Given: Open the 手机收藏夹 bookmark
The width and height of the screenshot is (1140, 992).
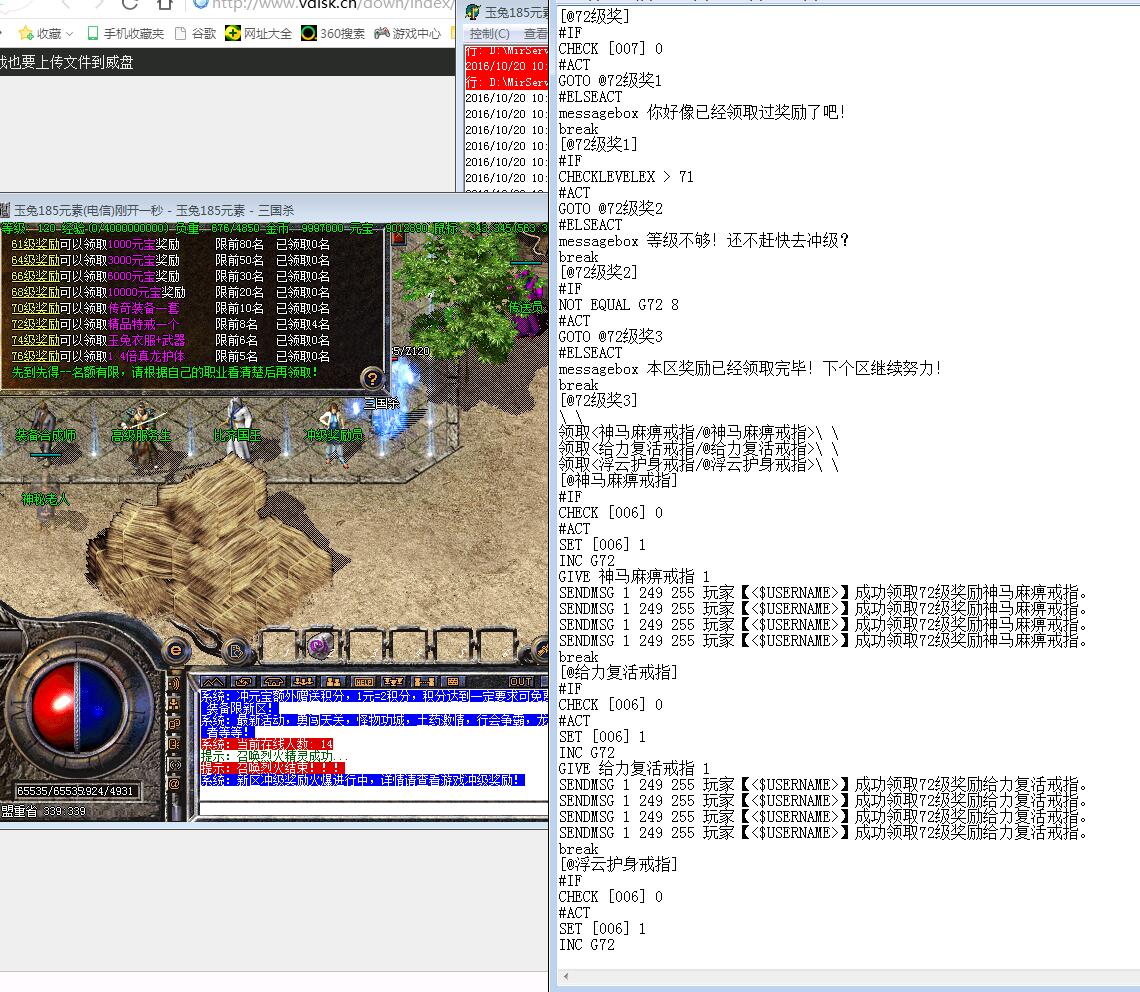Looking at the screenshot, I should [x=126, y=33].
